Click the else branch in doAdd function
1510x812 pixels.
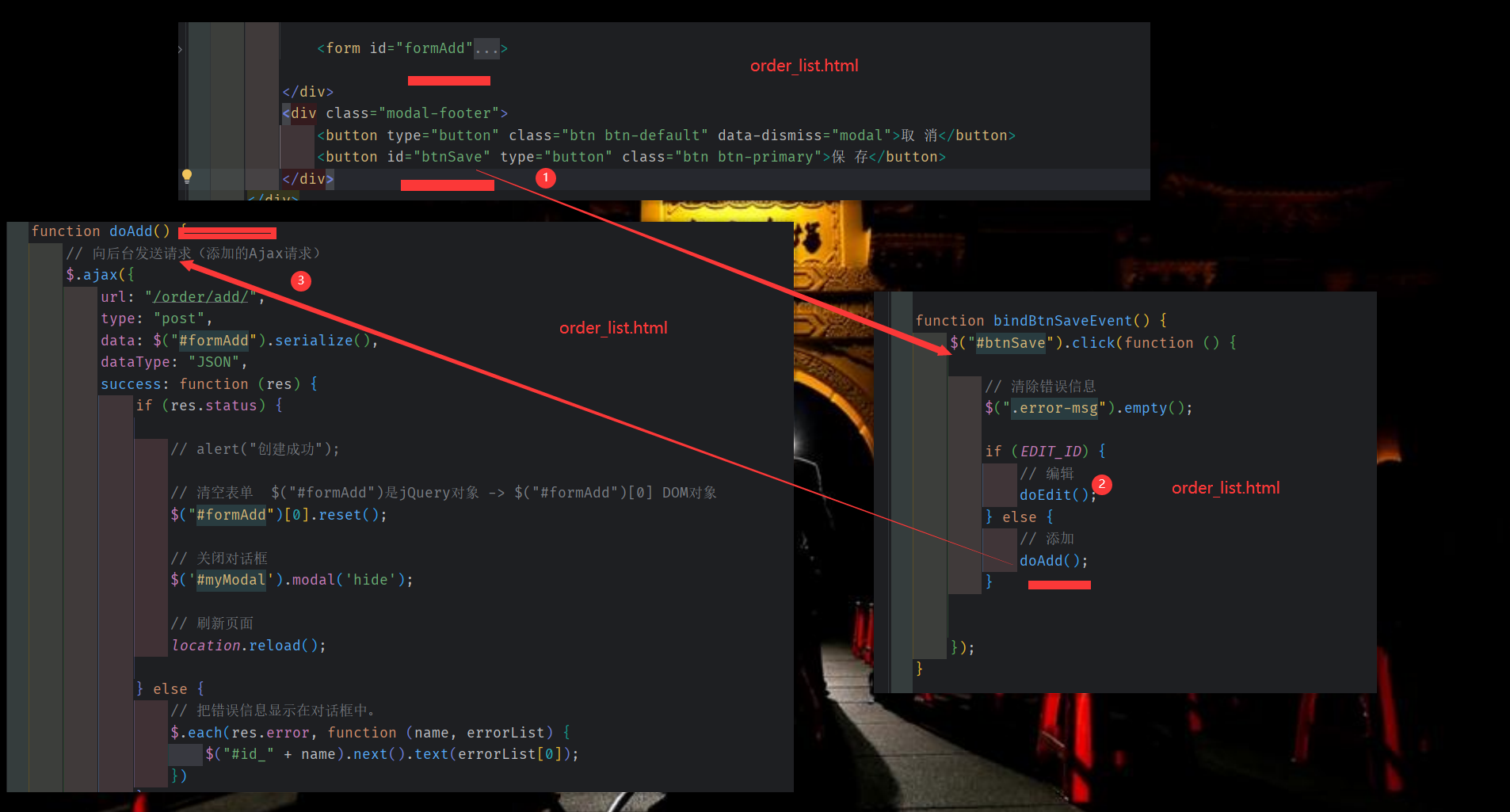pyautogui.click(x=170, y=689)
